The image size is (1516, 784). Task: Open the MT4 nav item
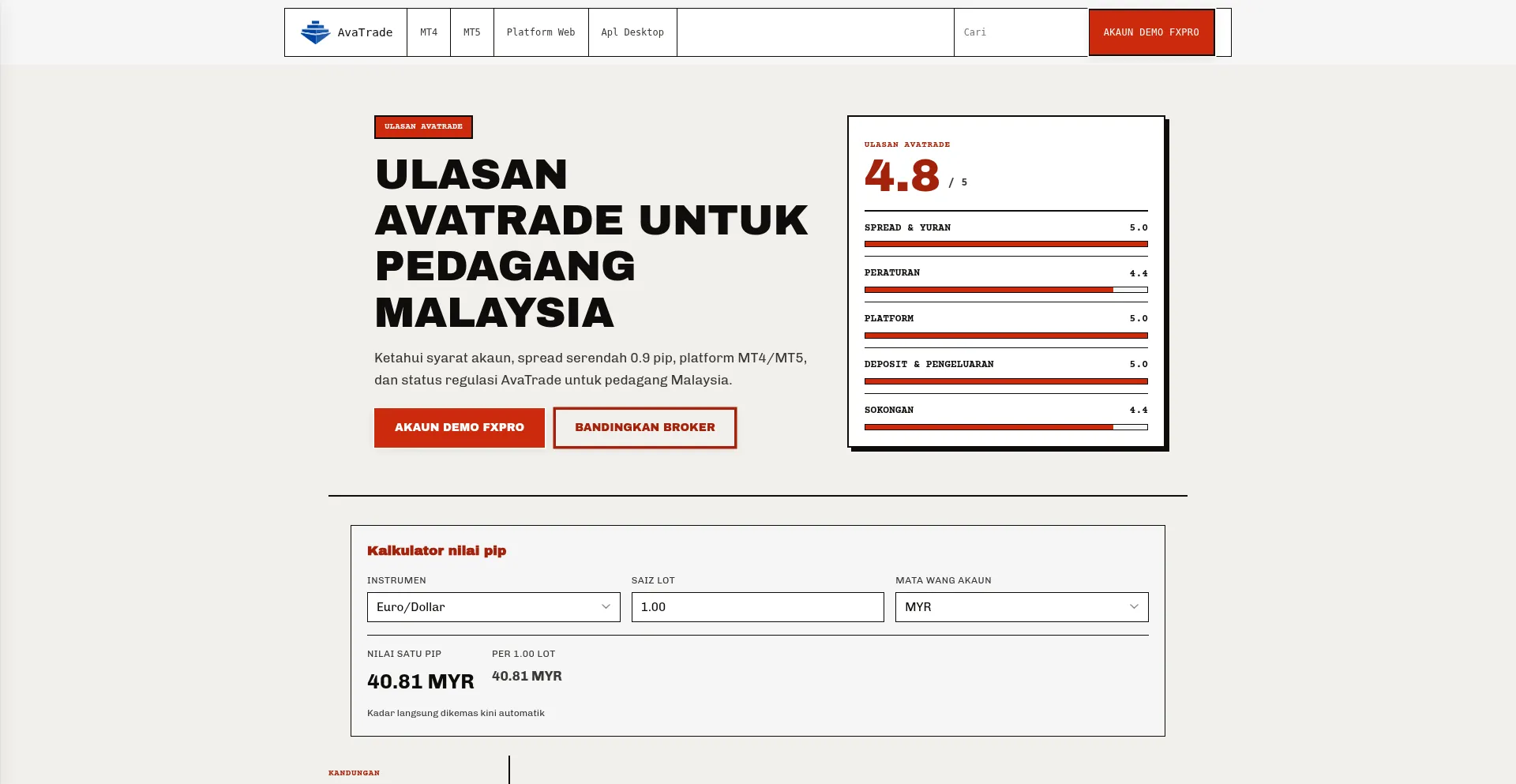pyautogui.click(x=429, y=32)
